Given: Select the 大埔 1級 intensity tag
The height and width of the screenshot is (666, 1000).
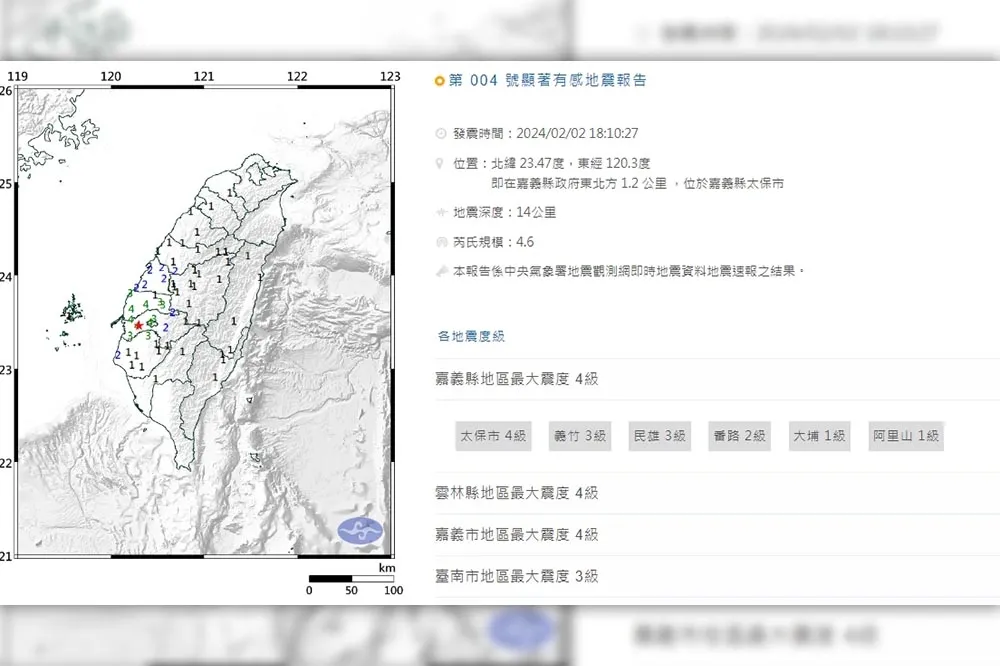Looking at the screenshot, I should coord(819,436).
